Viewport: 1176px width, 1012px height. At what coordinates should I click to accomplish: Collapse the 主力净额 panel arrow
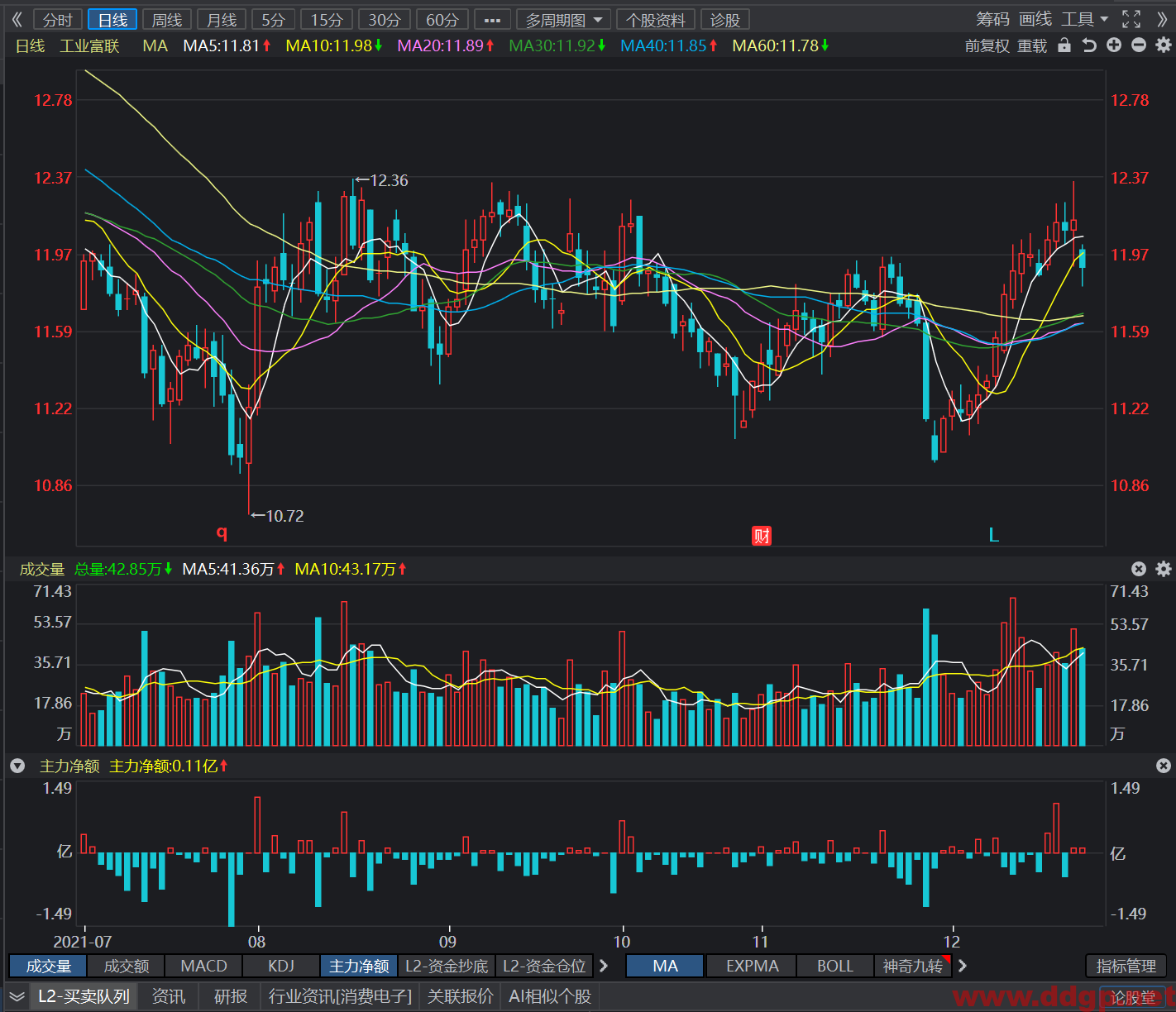click(x=17, y=766)
